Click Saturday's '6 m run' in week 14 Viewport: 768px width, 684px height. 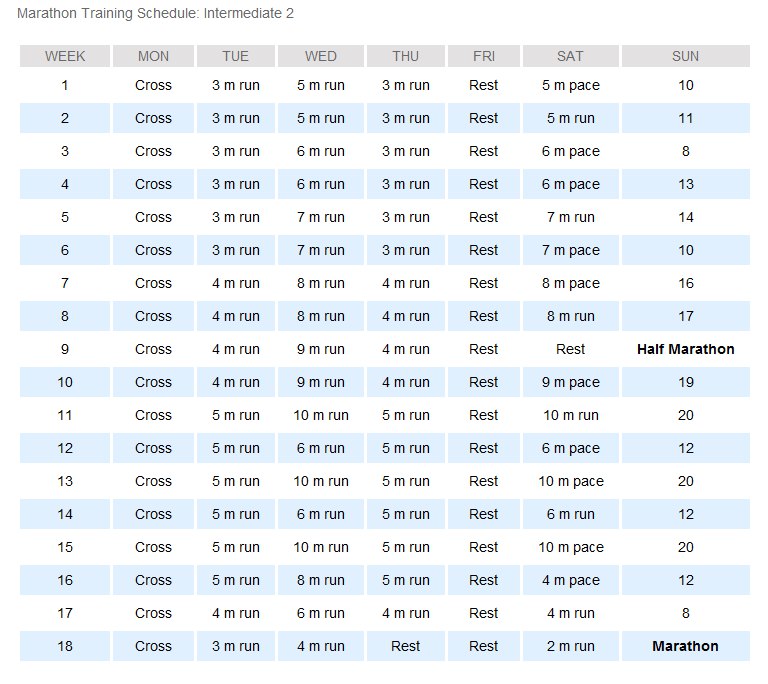tap(571, 514)
